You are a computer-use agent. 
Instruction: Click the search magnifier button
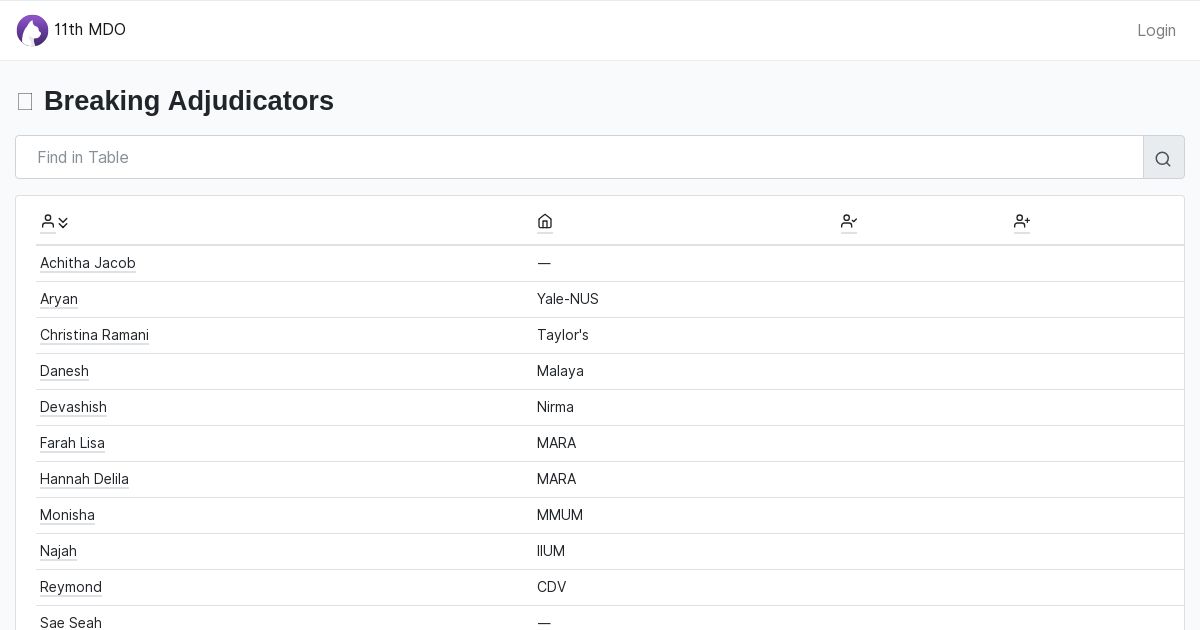(x=1163, y=158)
